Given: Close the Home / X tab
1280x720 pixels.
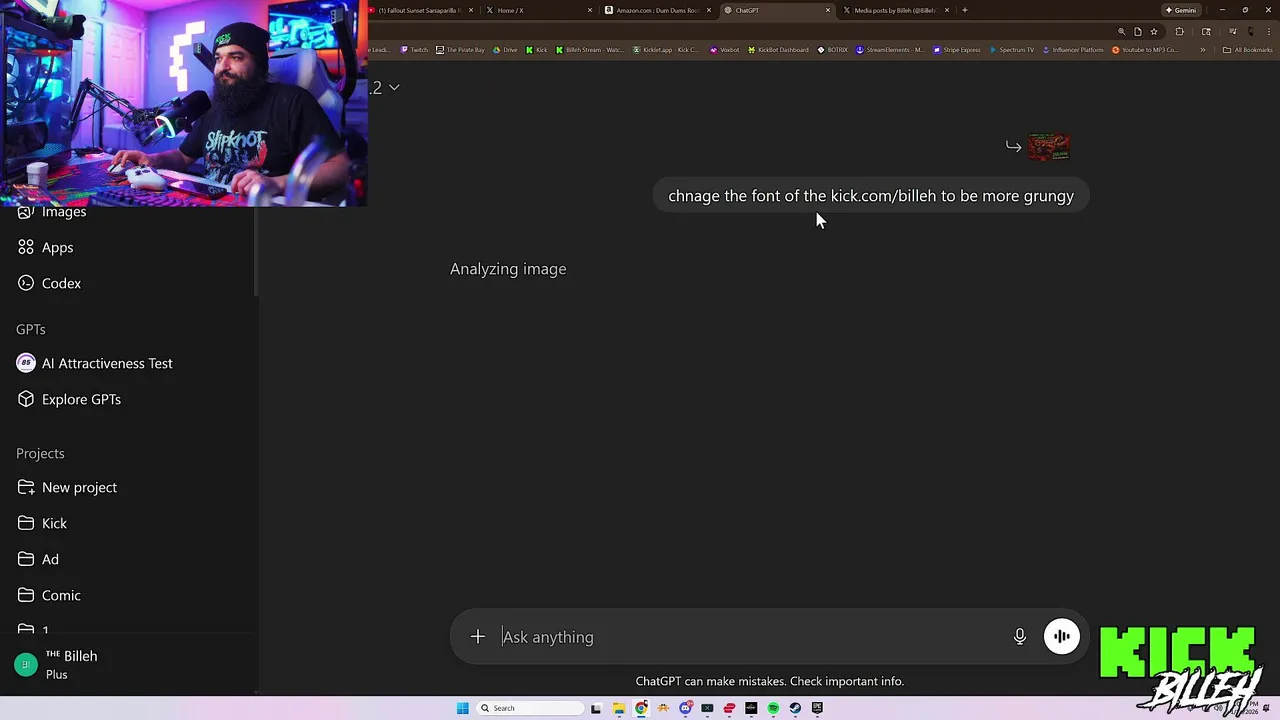Looking at the screenshot, I should point(590,10).
